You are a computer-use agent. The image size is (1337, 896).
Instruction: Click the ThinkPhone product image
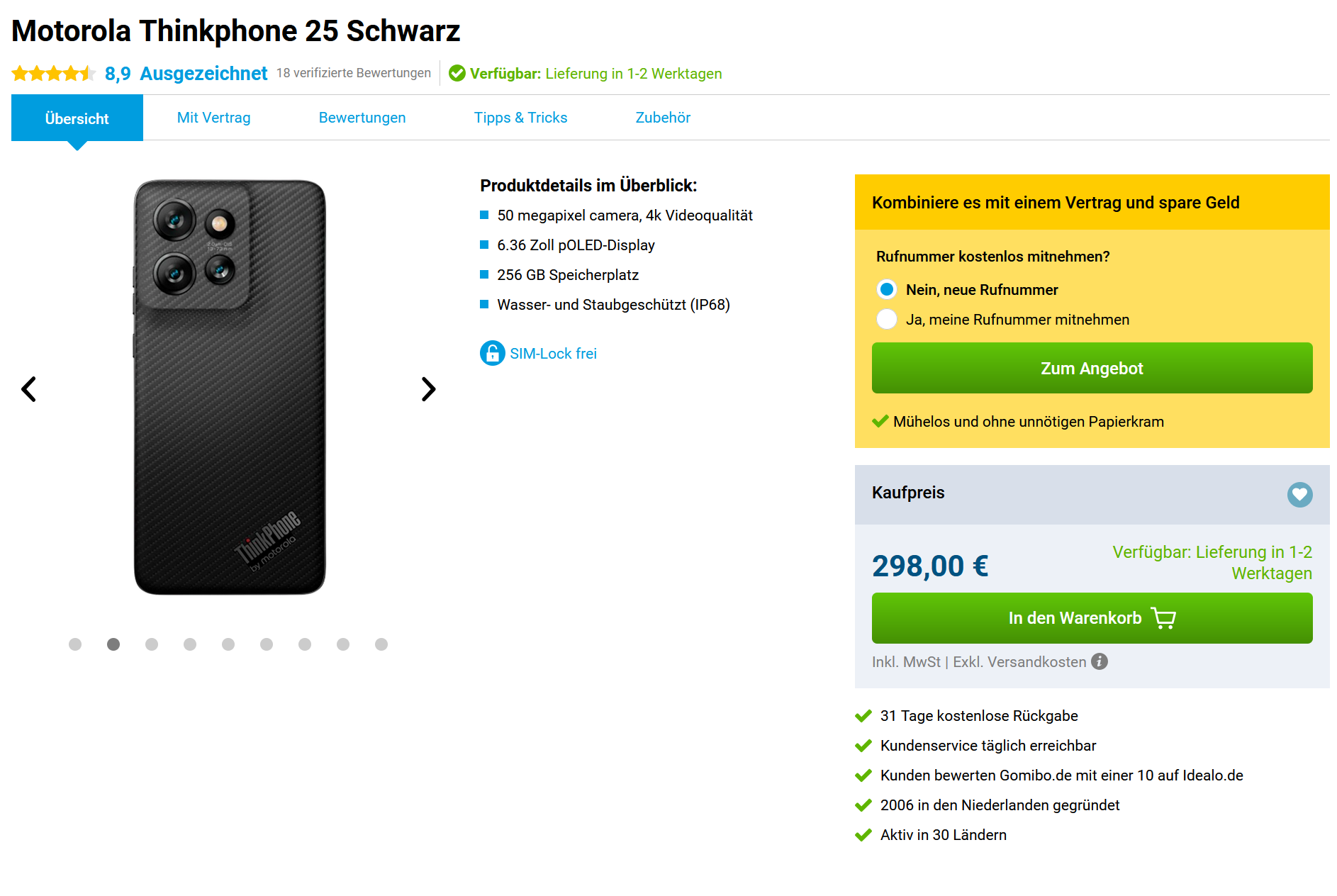coord(230,387)
